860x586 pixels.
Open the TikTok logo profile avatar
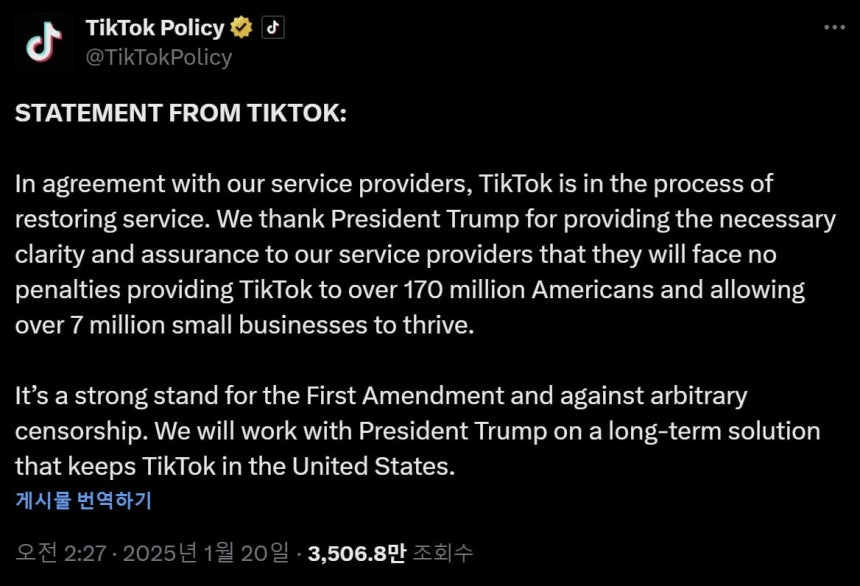click(44, 42)
